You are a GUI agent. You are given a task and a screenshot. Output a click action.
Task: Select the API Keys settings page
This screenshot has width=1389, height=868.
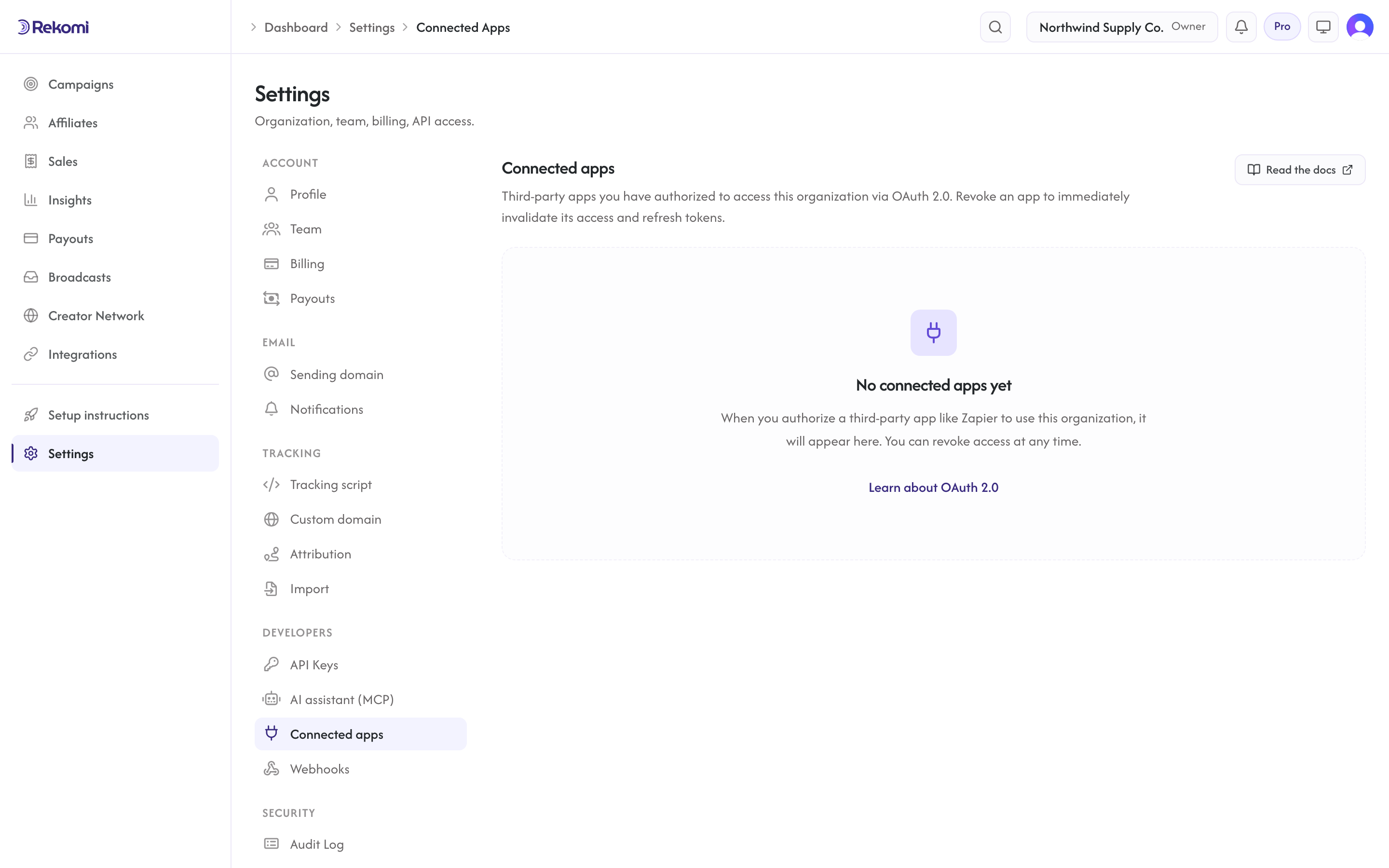(x=360, y=665)
